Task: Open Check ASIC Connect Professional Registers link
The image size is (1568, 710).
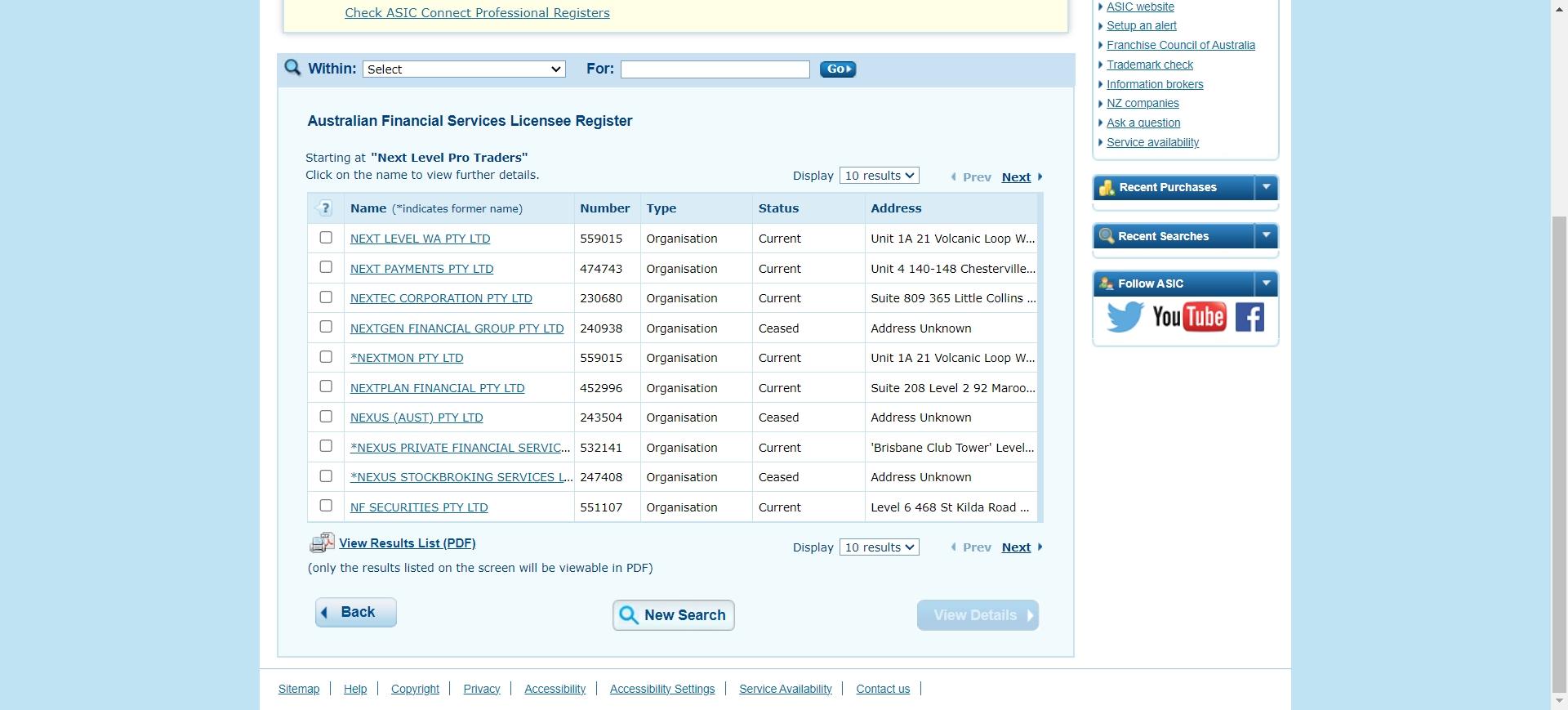Action: point(477,13)
